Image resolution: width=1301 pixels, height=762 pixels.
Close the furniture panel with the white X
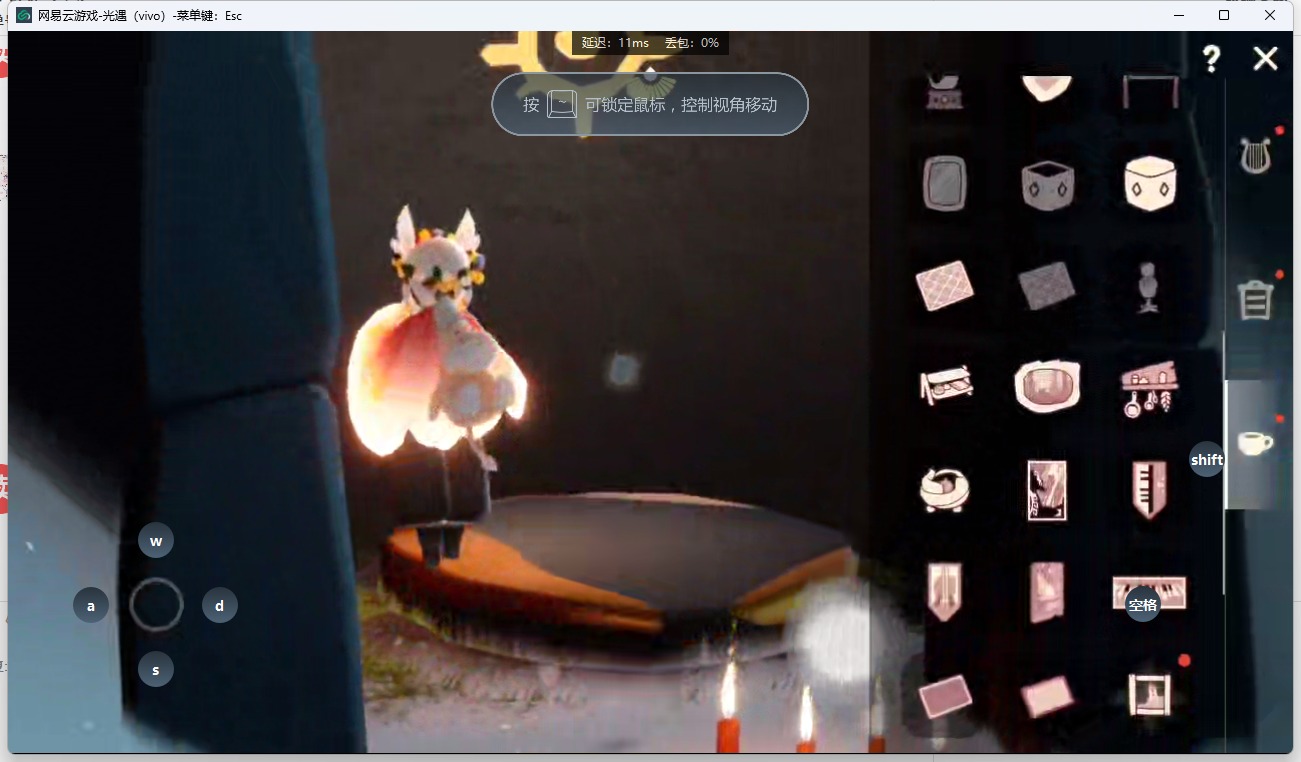pyautogui.click(x=1265, y=59)
